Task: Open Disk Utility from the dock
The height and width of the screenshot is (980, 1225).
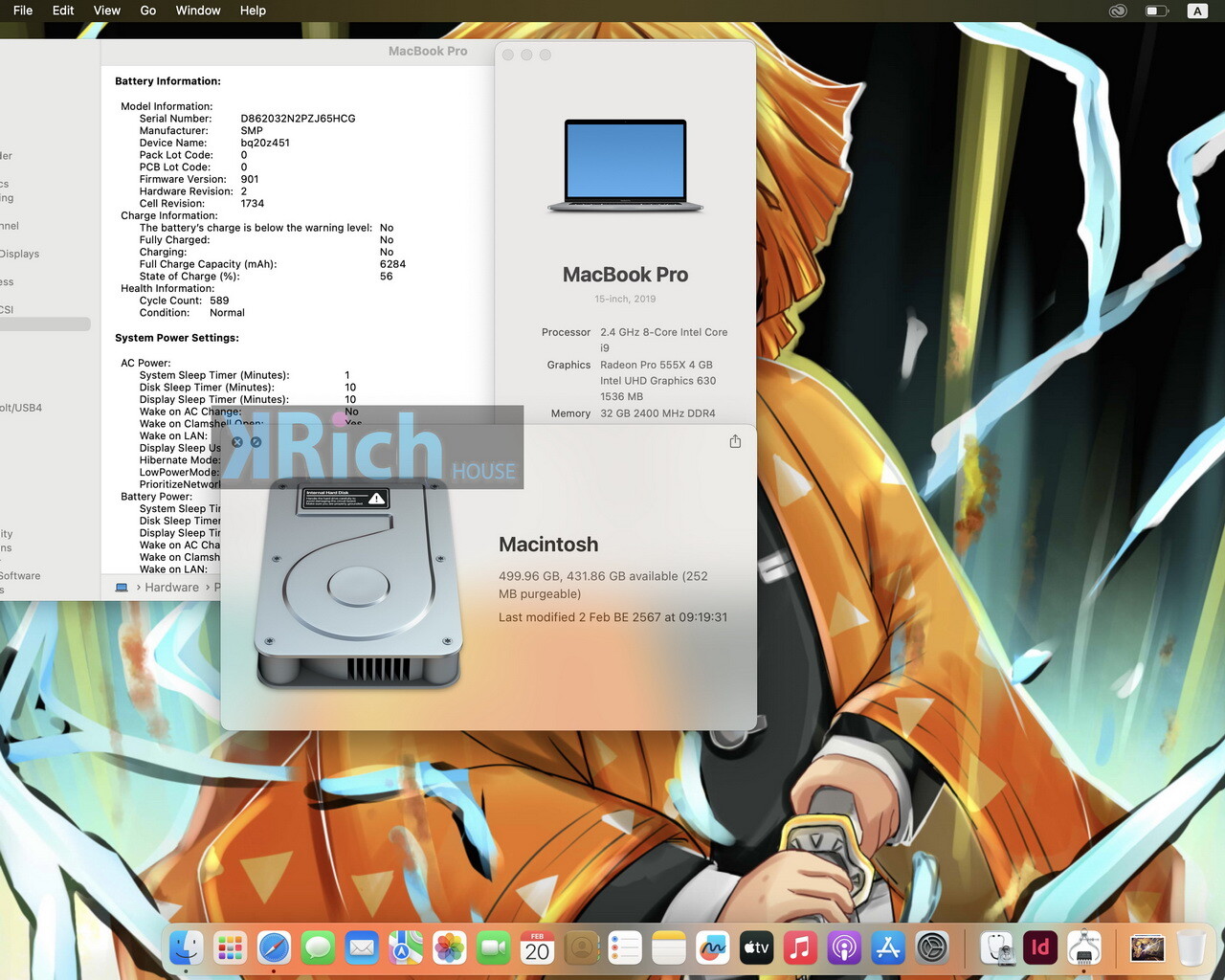Action: tap(998, 947)
